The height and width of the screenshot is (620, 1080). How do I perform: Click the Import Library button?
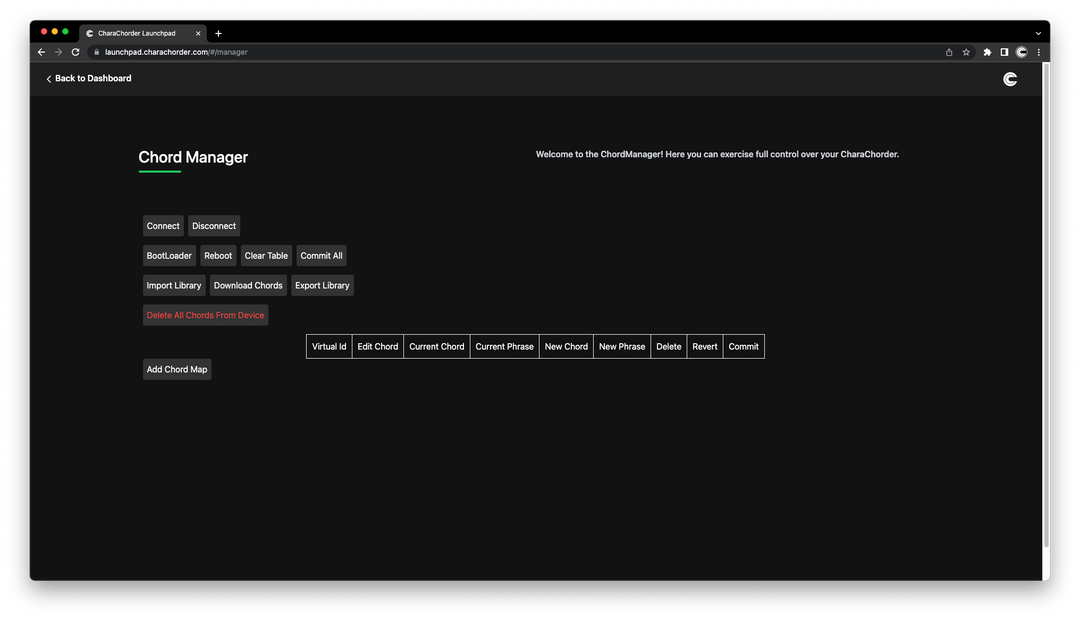pos(174,285)
